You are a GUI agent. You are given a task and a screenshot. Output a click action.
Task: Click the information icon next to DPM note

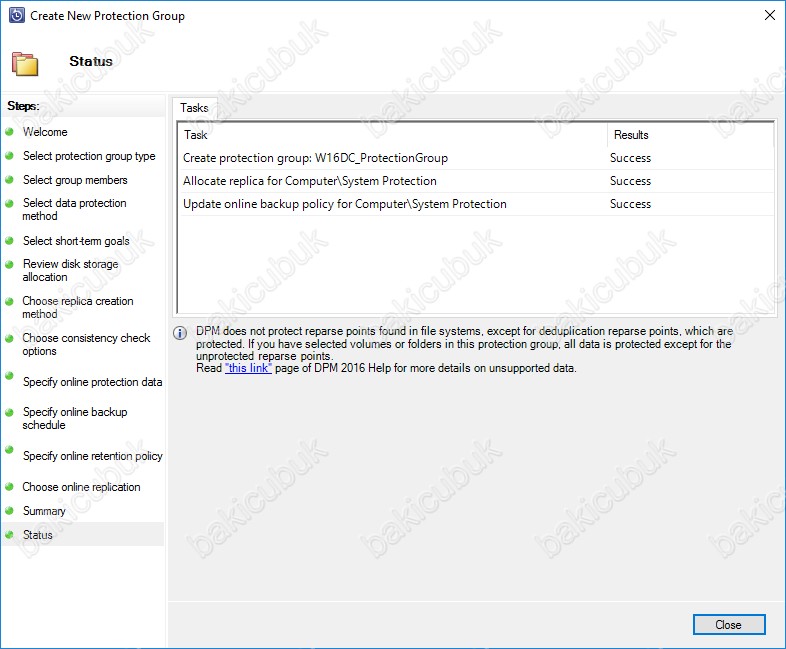pyautogui.click(x=180, y=333)
